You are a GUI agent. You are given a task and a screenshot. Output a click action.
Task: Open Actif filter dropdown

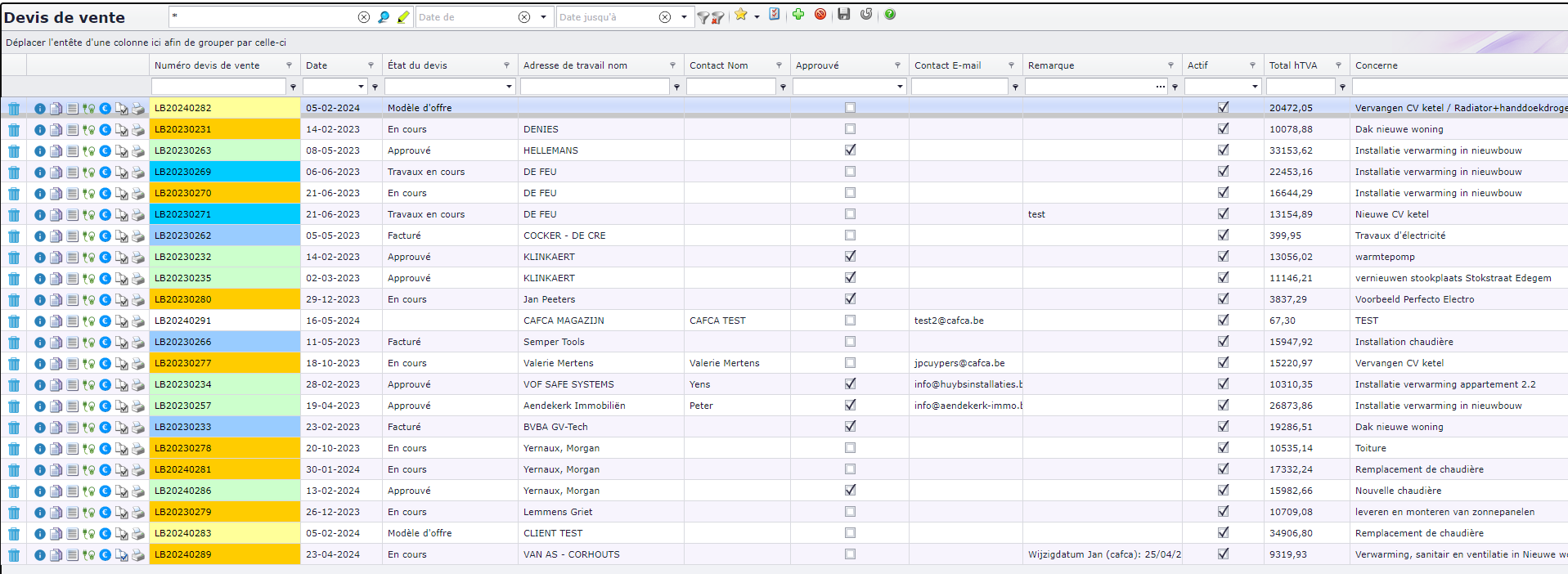[1255, 87]
